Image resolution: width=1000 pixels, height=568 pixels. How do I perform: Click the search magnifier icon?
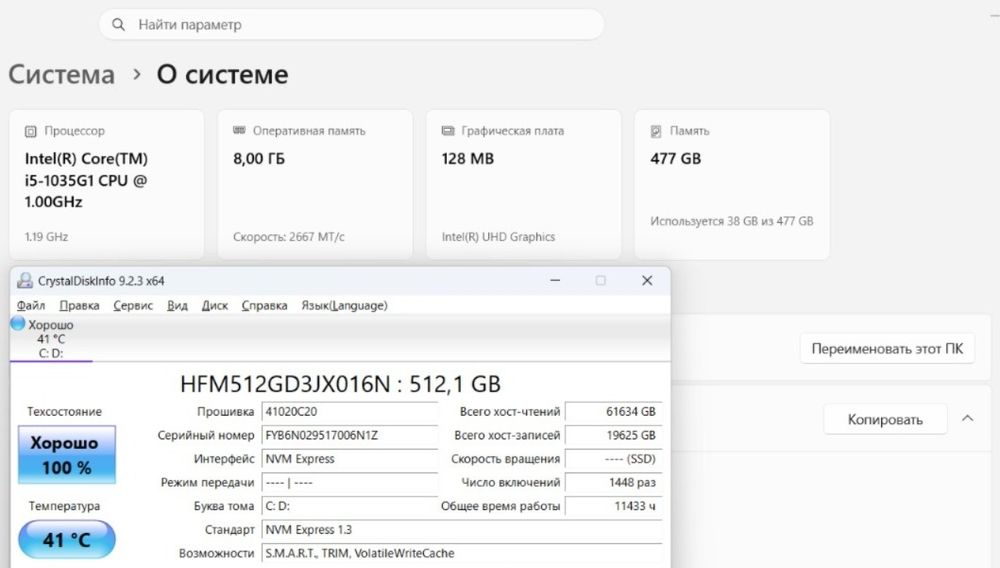(x=118, y=24)
